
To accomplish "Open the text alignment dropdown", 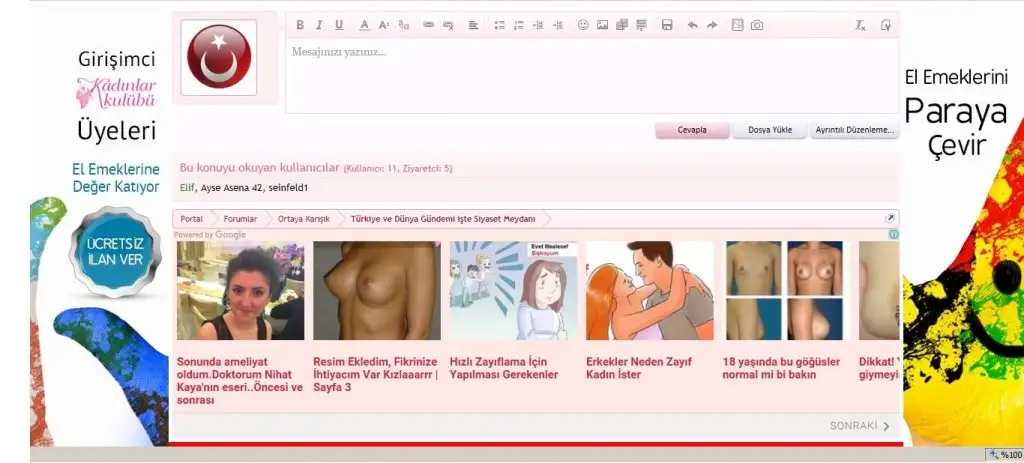I will [x=474, y=25].
